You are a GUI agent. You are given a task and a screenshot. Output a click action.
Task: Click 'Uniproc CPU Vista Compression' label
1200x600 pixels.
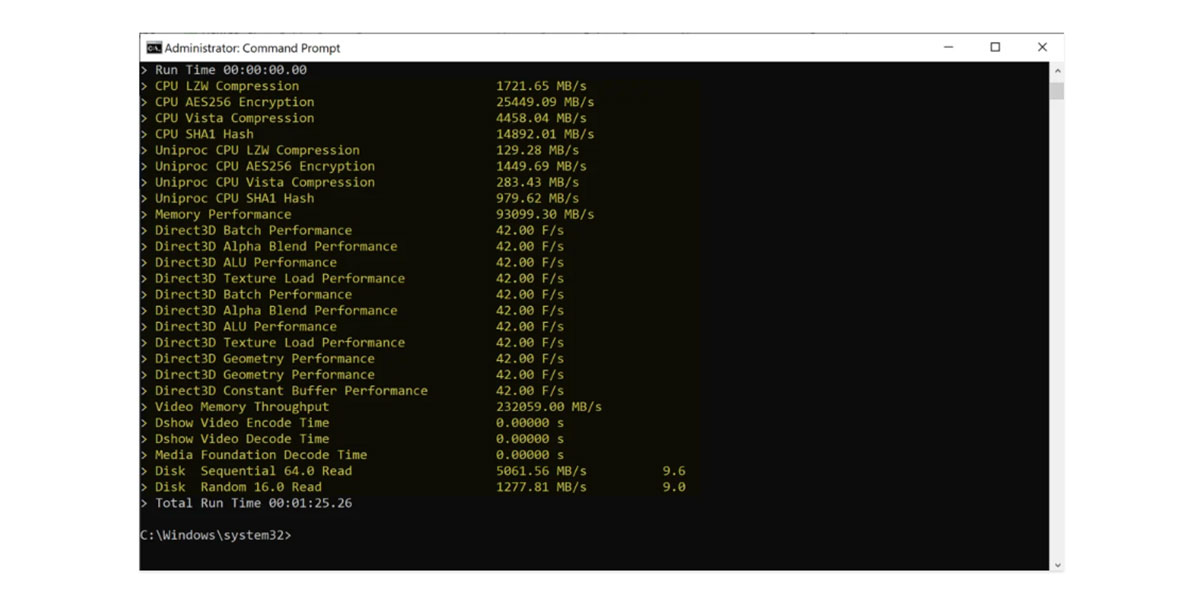(265, 182)
